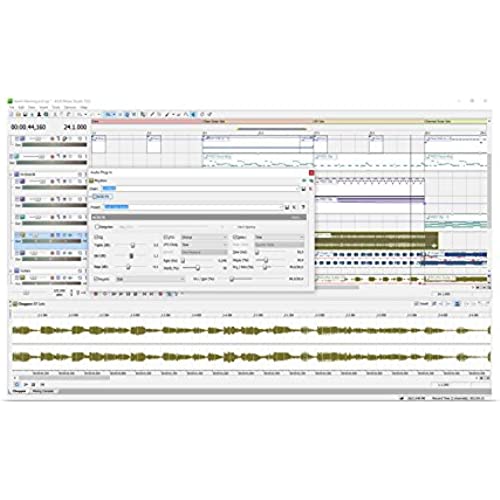Toggle the EQ checkbox in plug-in
Image resolution: width=500 pixels, height=500 pixels.
tap(97, 237)
